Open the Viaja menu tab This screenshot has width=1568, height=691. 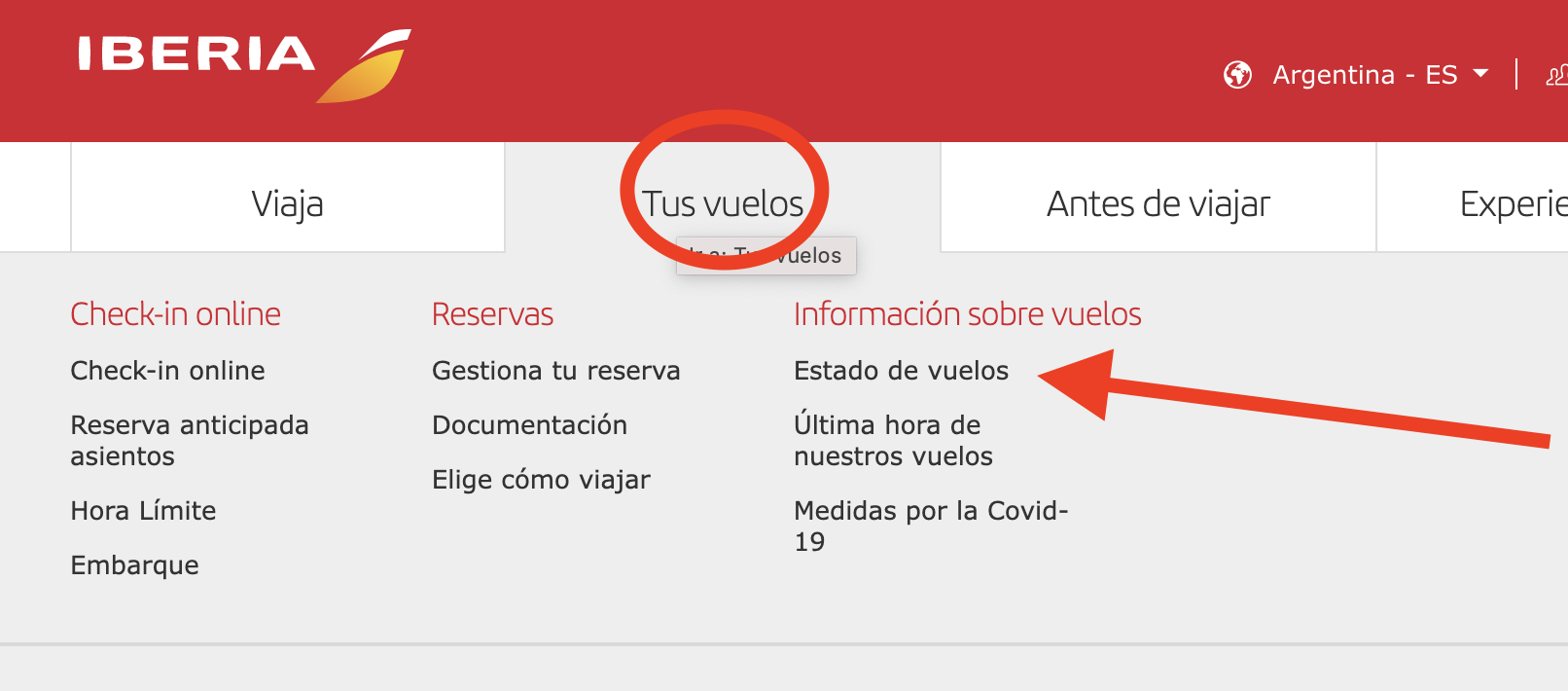288,198
